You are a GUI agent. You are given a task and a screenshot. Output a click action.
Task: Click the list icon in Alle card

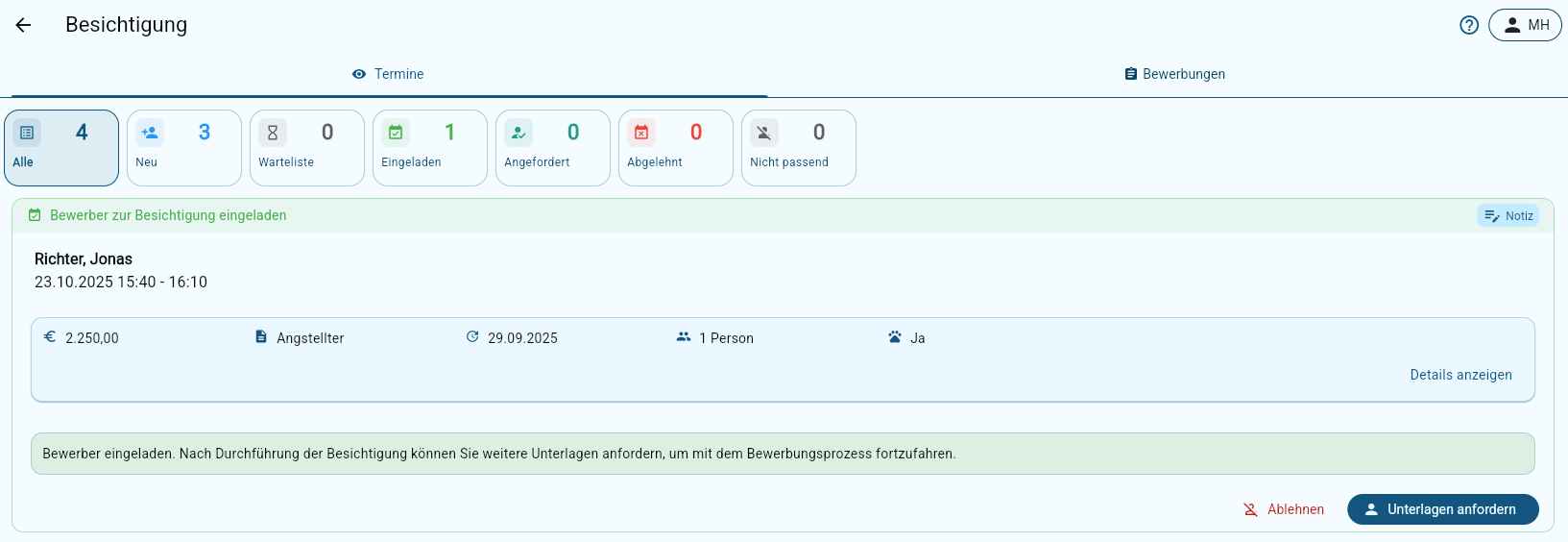(x=27, y=133)
